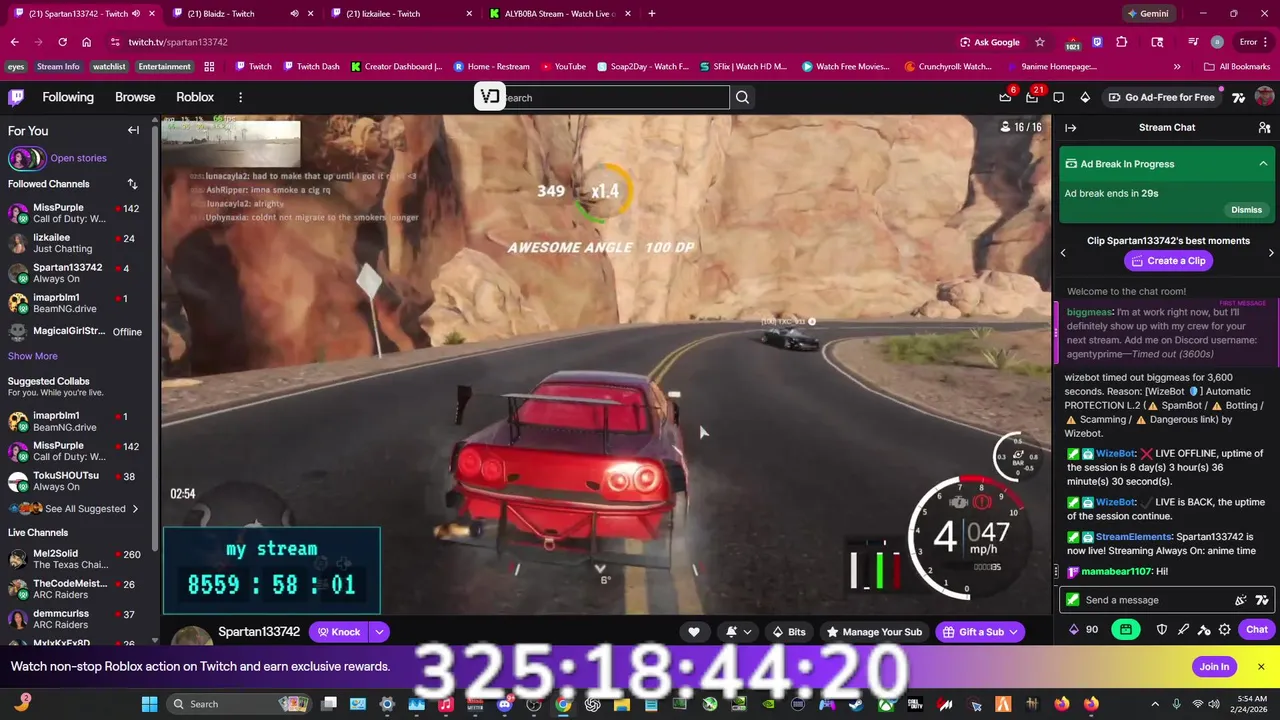Mute the Spartan133742 Twitch tab audio

click(136, 14)
